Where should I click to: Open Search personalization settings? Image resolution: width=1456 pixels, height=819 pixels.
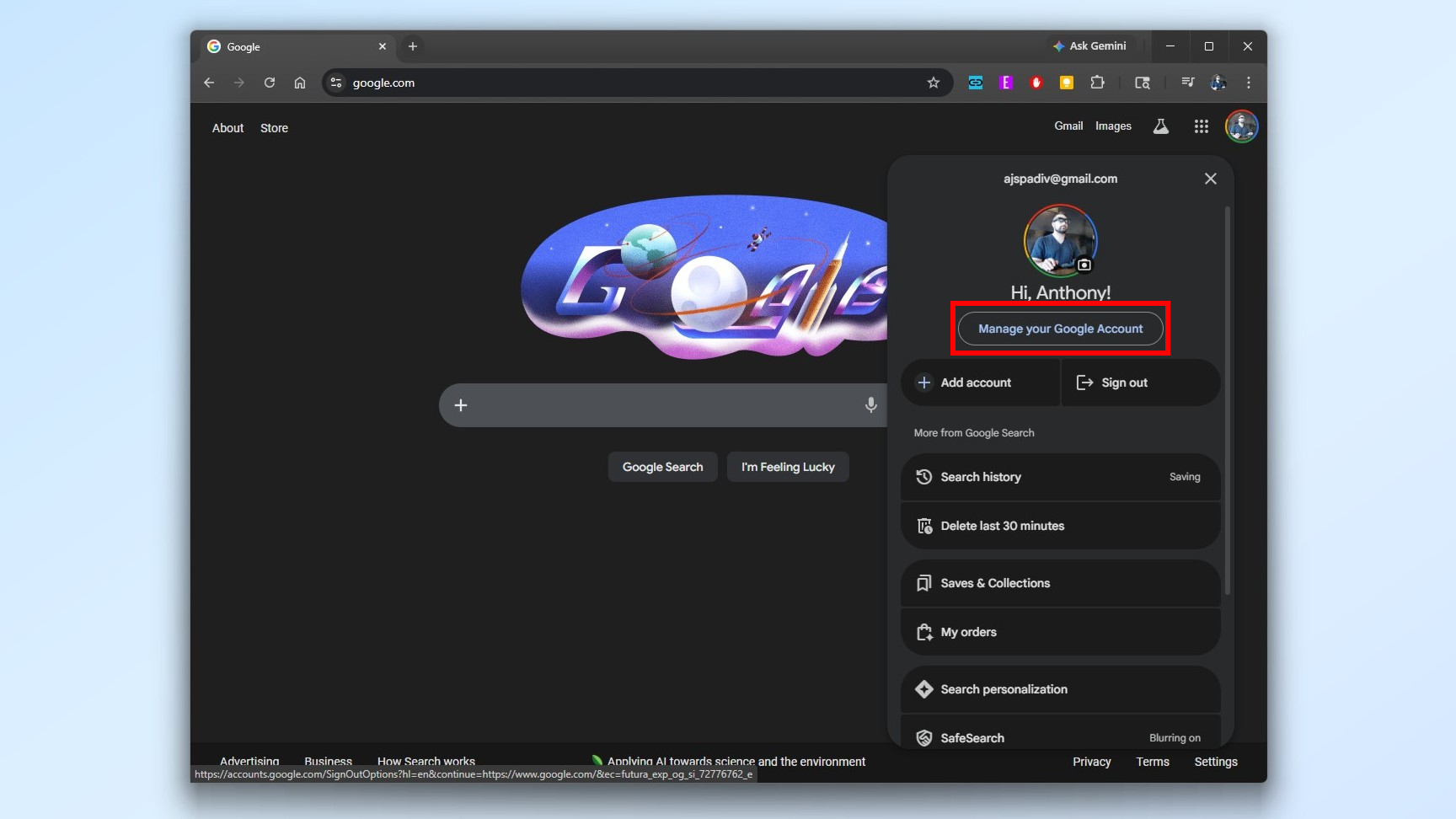pos(1004,689)
